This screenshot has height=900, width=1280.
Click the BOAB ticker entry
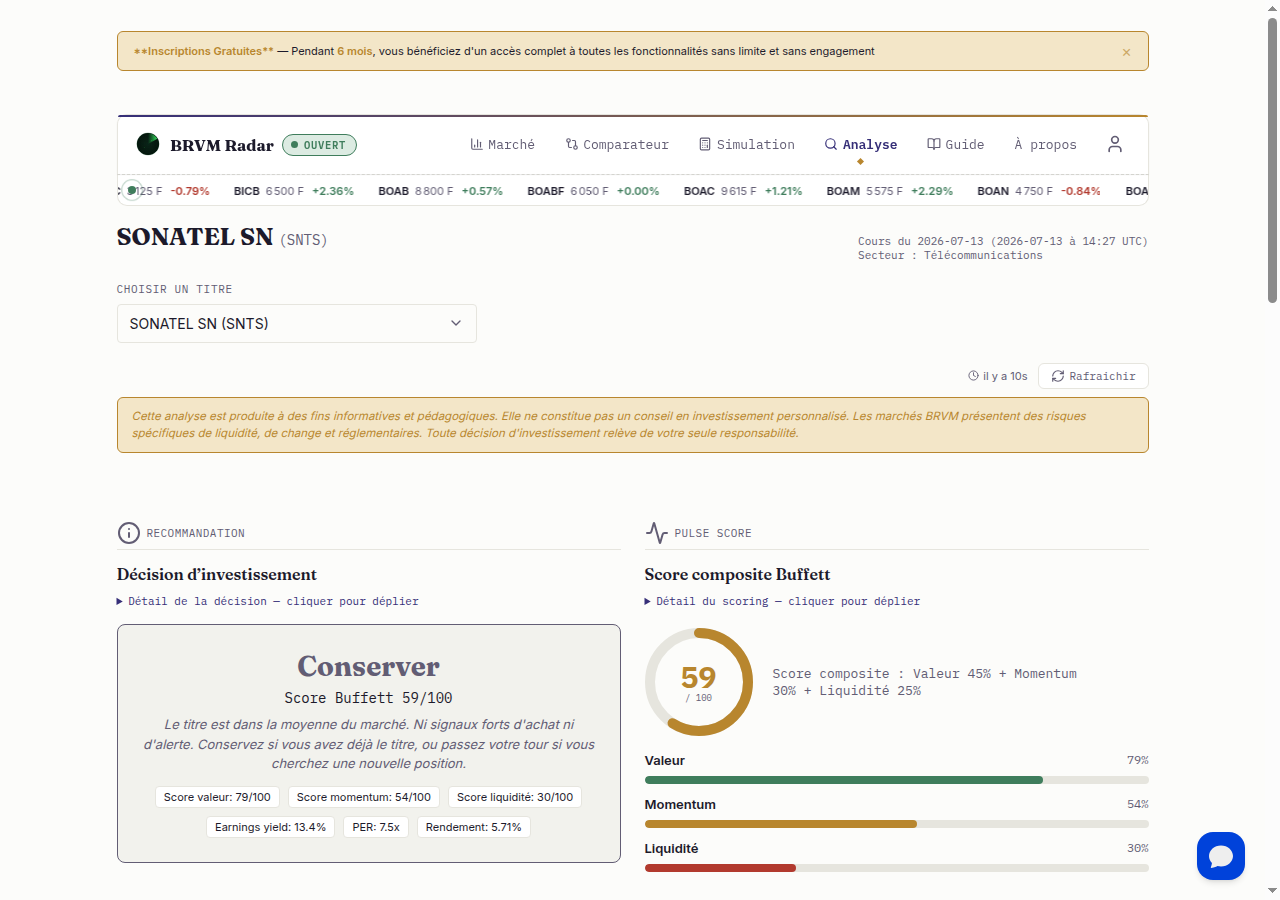click(440, 191)
